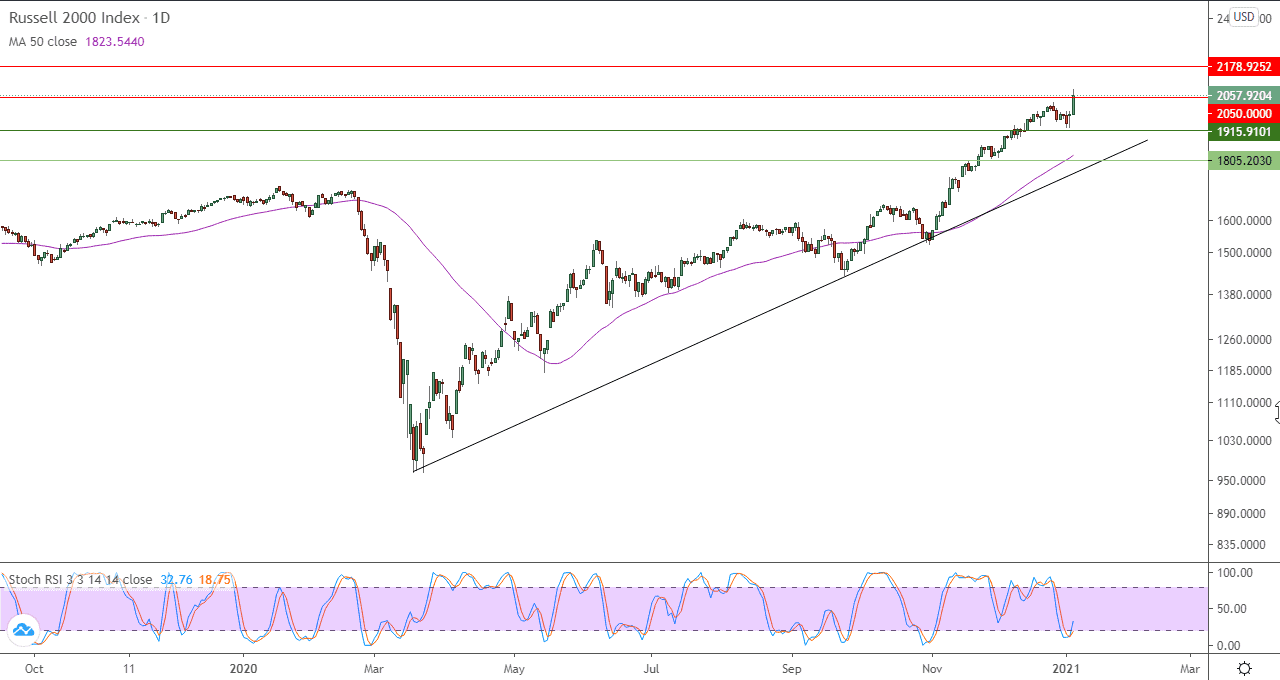Click the 1185.0000 price axis label
Screen dimensions: 1280x680
point(1244,371)
